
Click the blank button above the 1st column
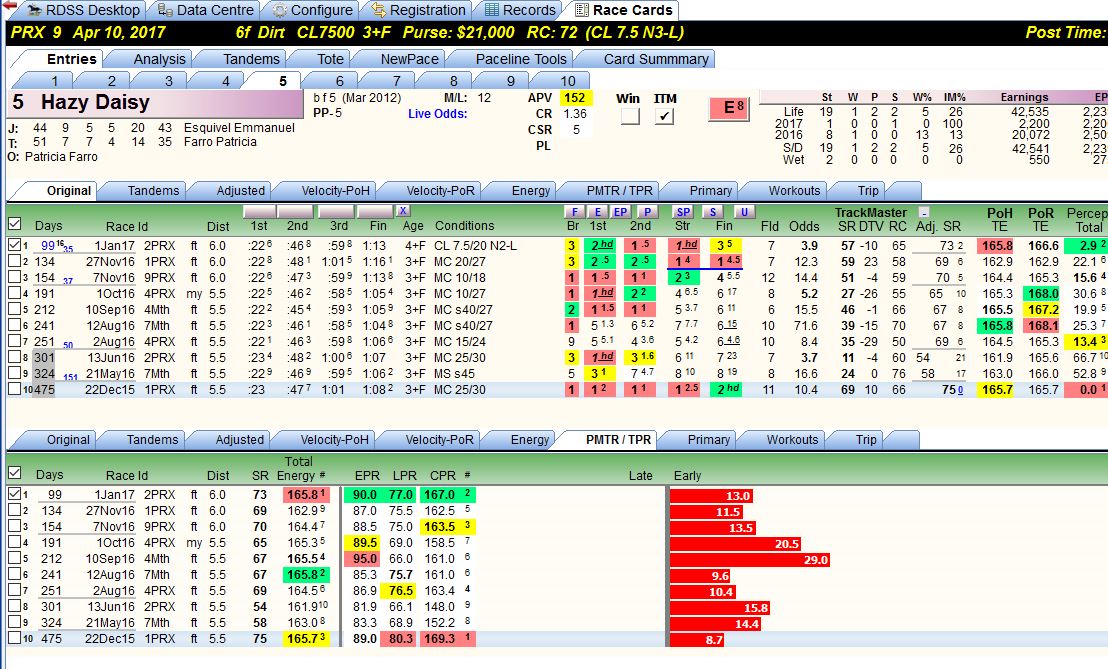click(x=259, y=211)
